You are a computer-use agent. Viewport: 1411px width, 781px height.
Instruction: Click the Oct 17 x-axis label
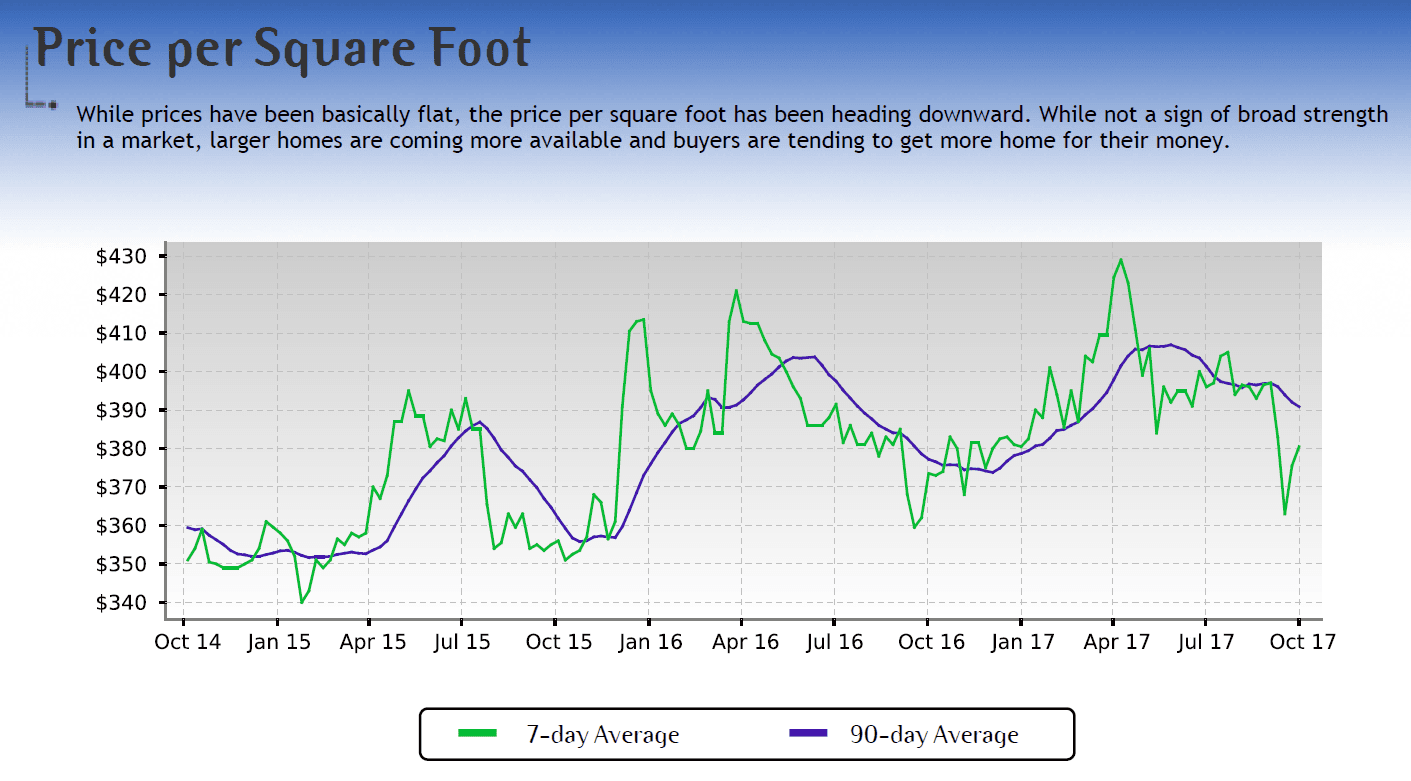click(x=1302, y=642)
